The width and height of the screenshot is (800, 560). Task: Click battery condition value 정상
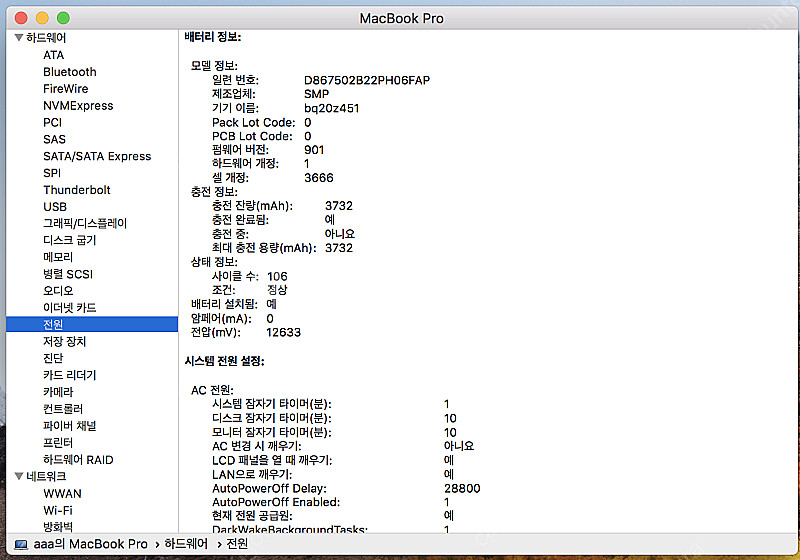click(x=277, y=290)
